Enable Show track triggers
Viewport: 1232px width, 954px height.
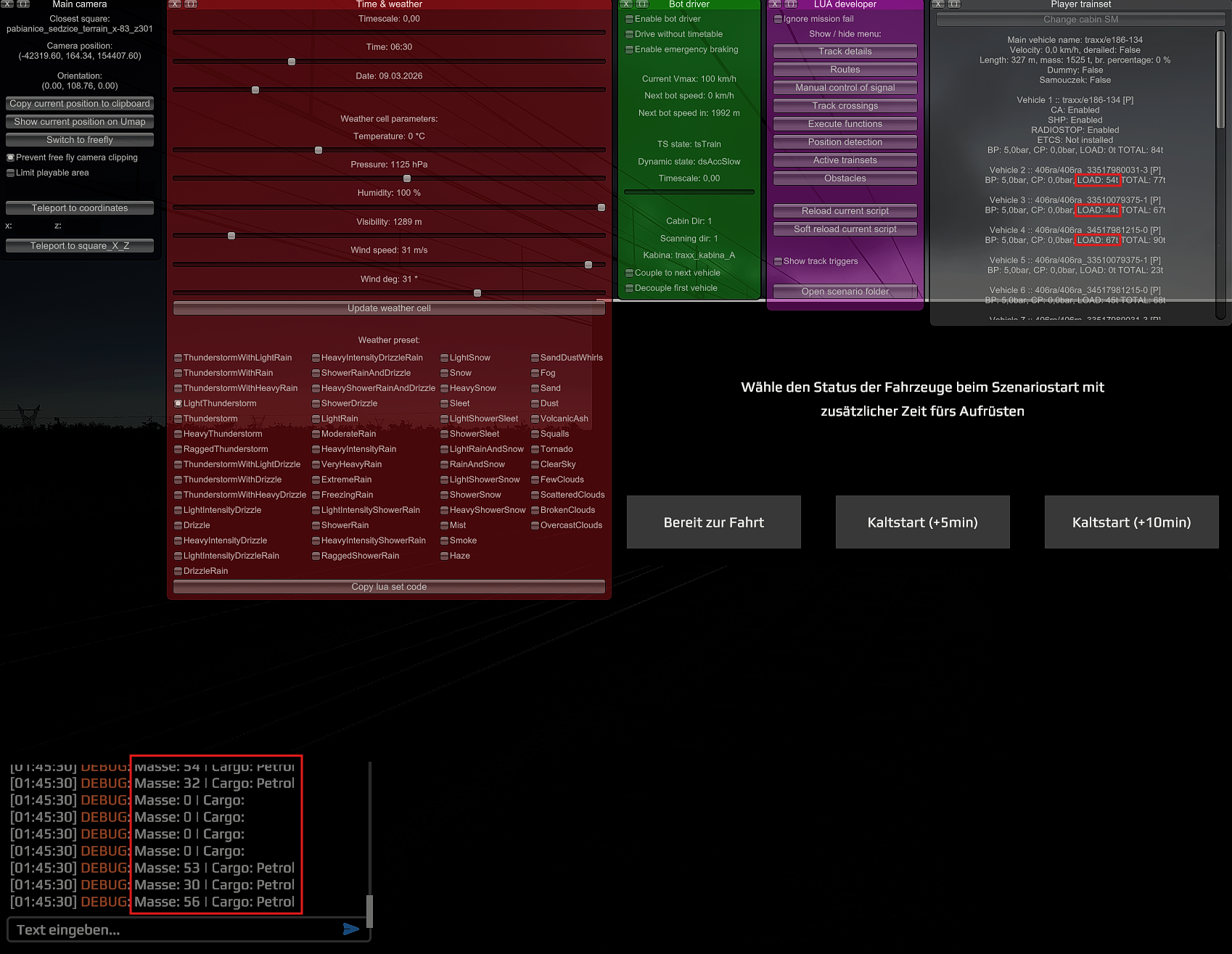(x=778, y=261)
